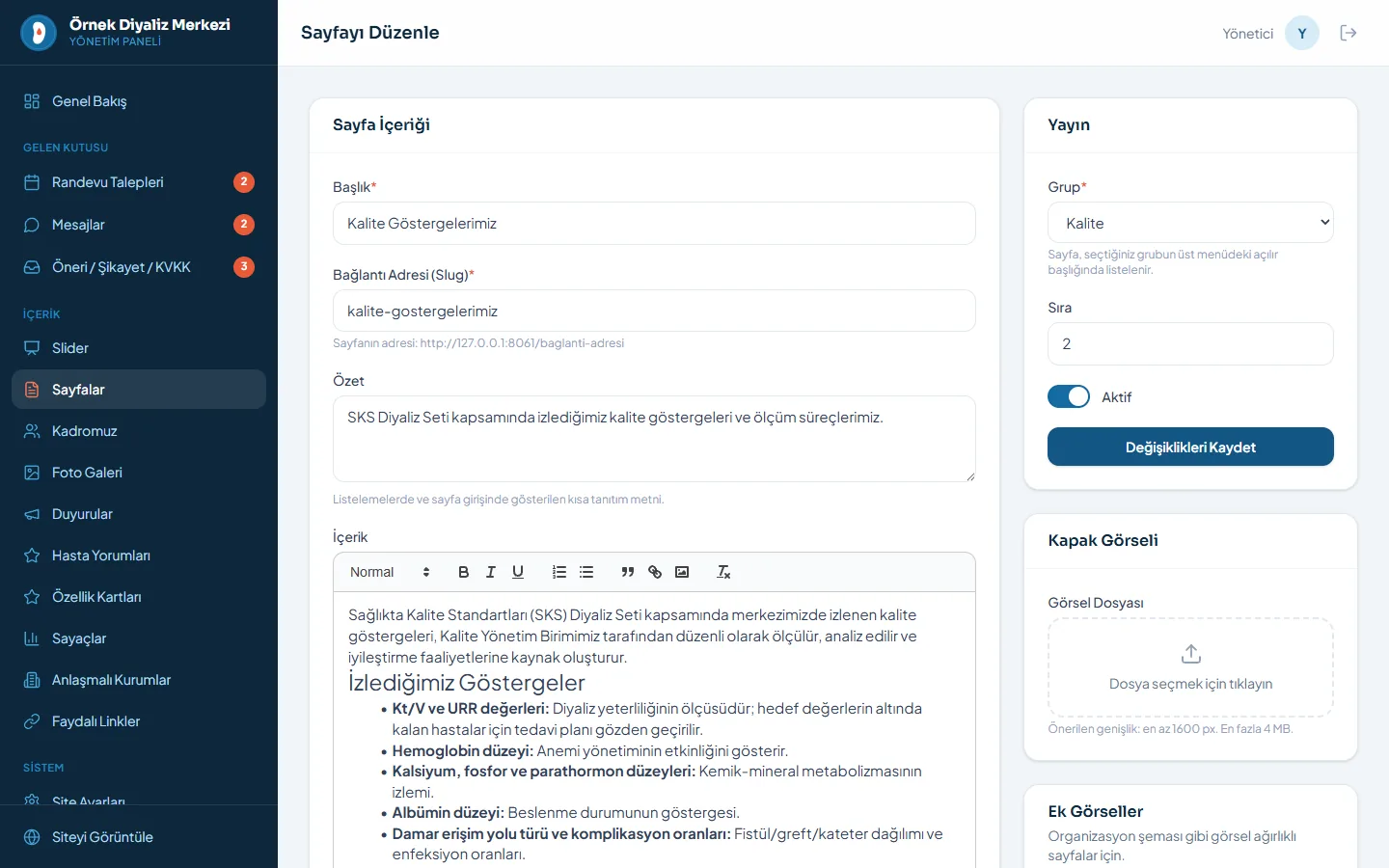Apply blockquote formatting
1389x868 pixels.
(x=628, y=572)
